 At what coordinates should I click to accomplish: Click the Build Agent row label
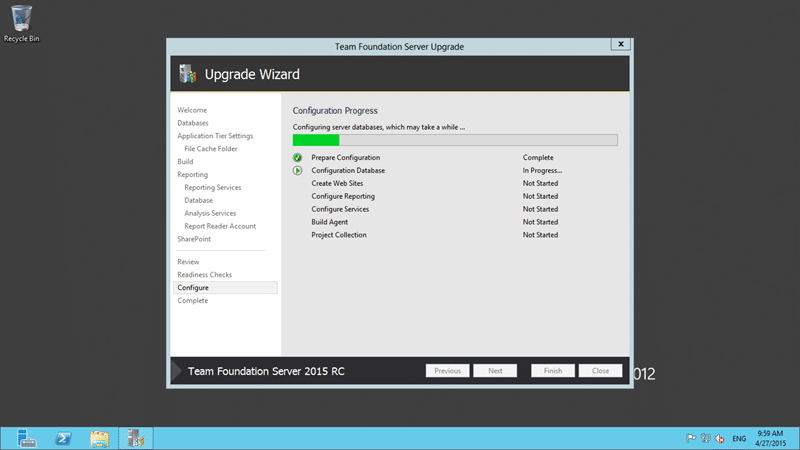[330, 222]
